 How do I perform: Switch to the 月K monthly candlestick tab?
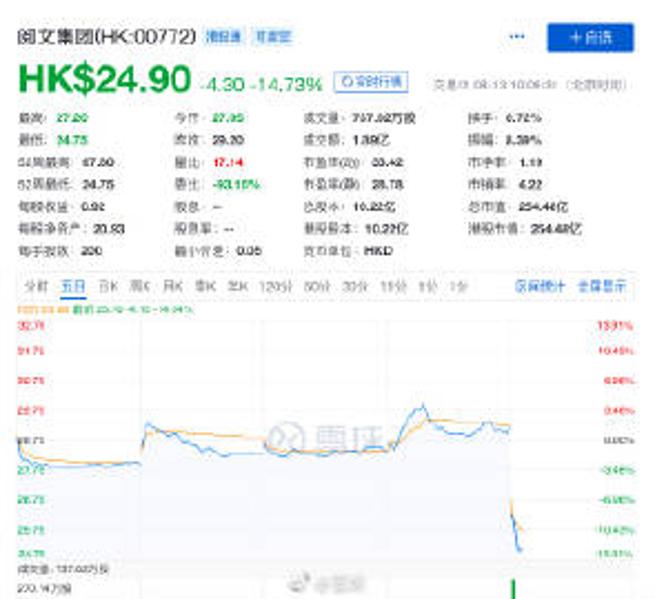point(173,286)
